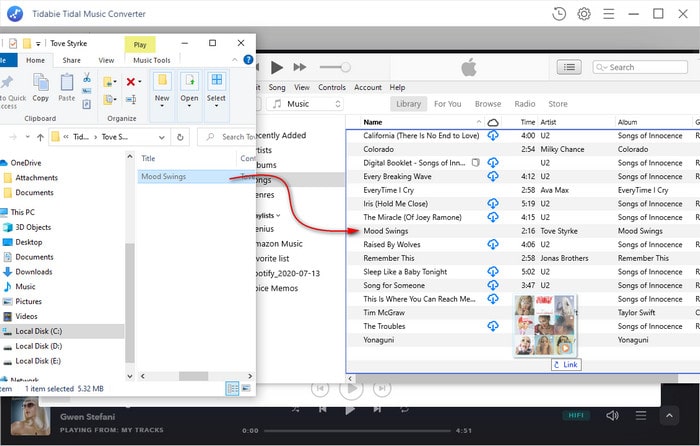Click iTunes fast-forward button
700x446 pixels.
(300, 67)
